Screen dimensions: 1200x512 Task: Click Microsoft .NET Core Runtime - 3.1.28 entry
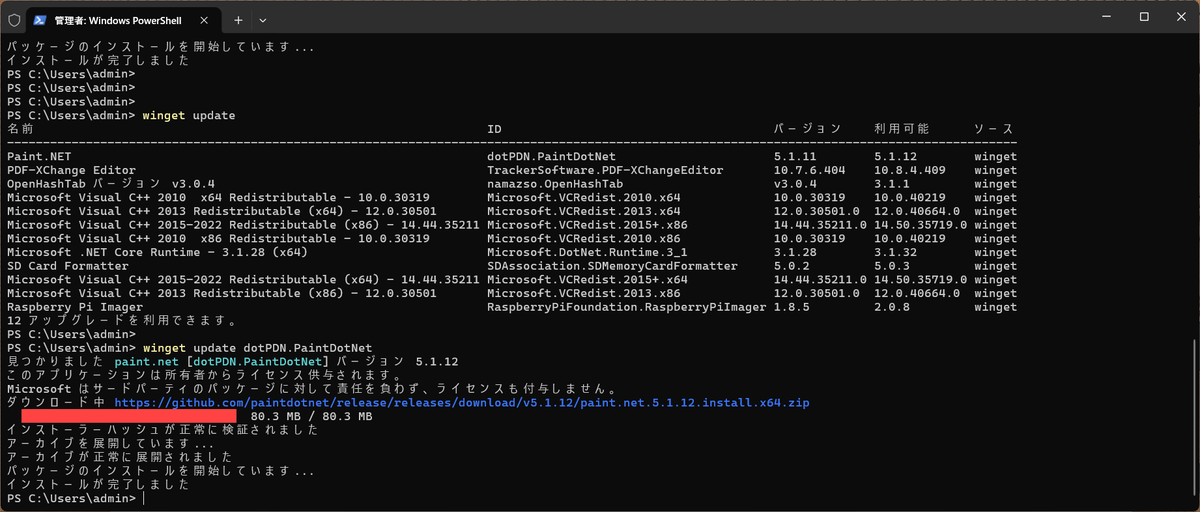(x=157, y=252)
